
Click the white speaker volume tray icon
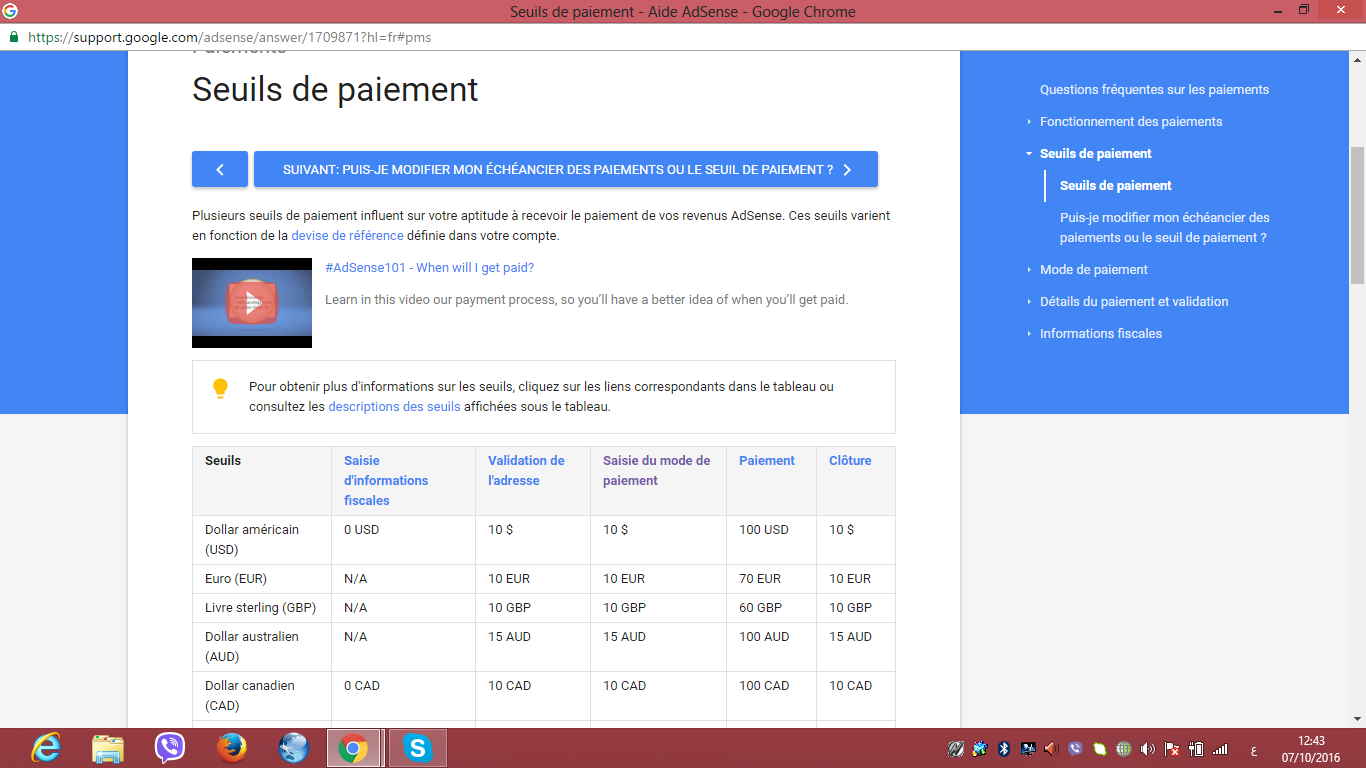(x=1147, y=749)
